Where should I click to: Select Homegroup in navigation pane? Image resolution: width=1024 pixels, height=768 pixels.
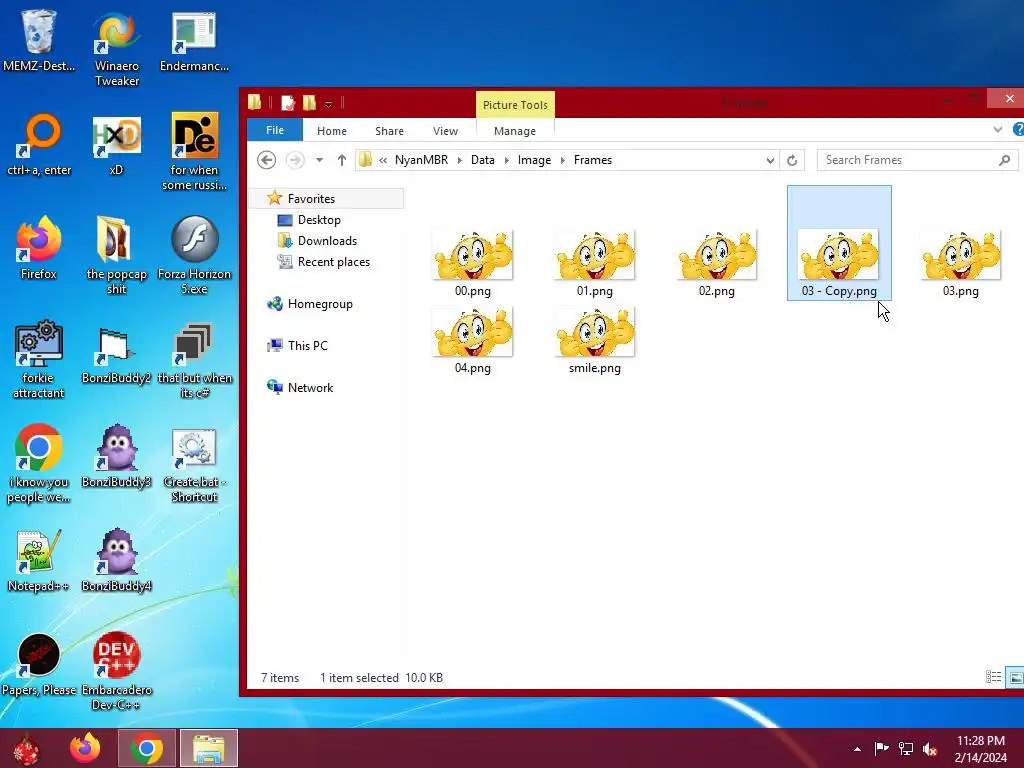(x=320, y=304)
